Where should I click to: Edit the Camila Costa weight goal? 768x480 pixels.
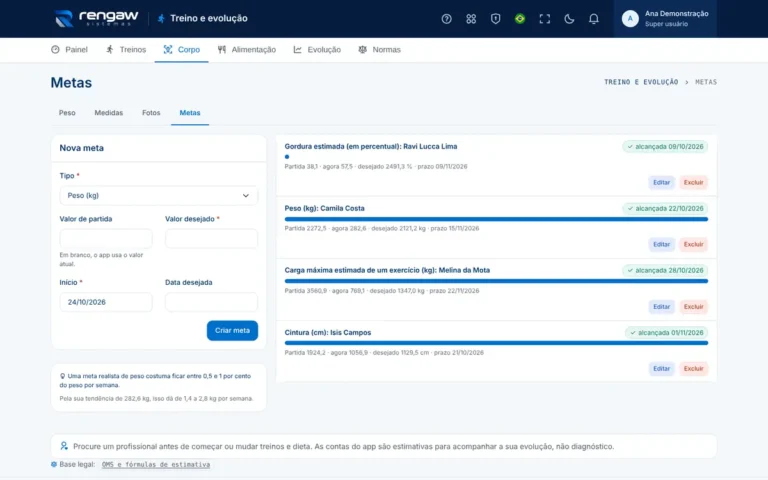point(661,244)
